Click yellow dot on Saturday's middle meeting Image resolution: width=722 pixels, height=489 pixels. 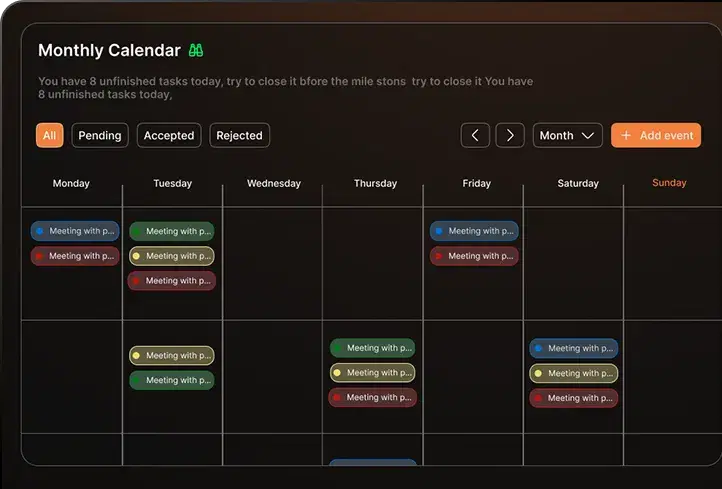[538, 373]
